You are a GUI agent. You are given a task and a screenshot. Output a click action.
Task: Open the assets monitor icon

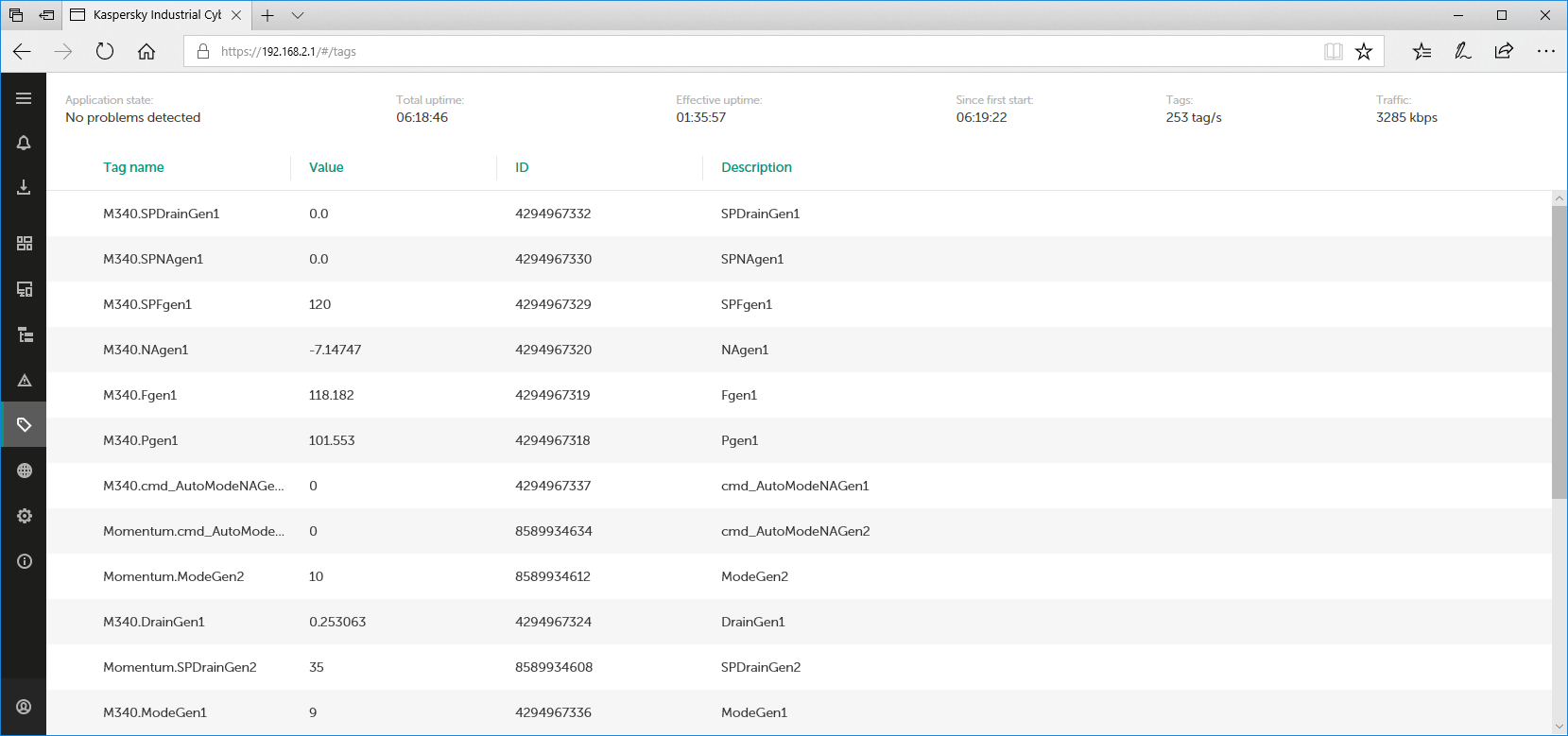(24, 289)
